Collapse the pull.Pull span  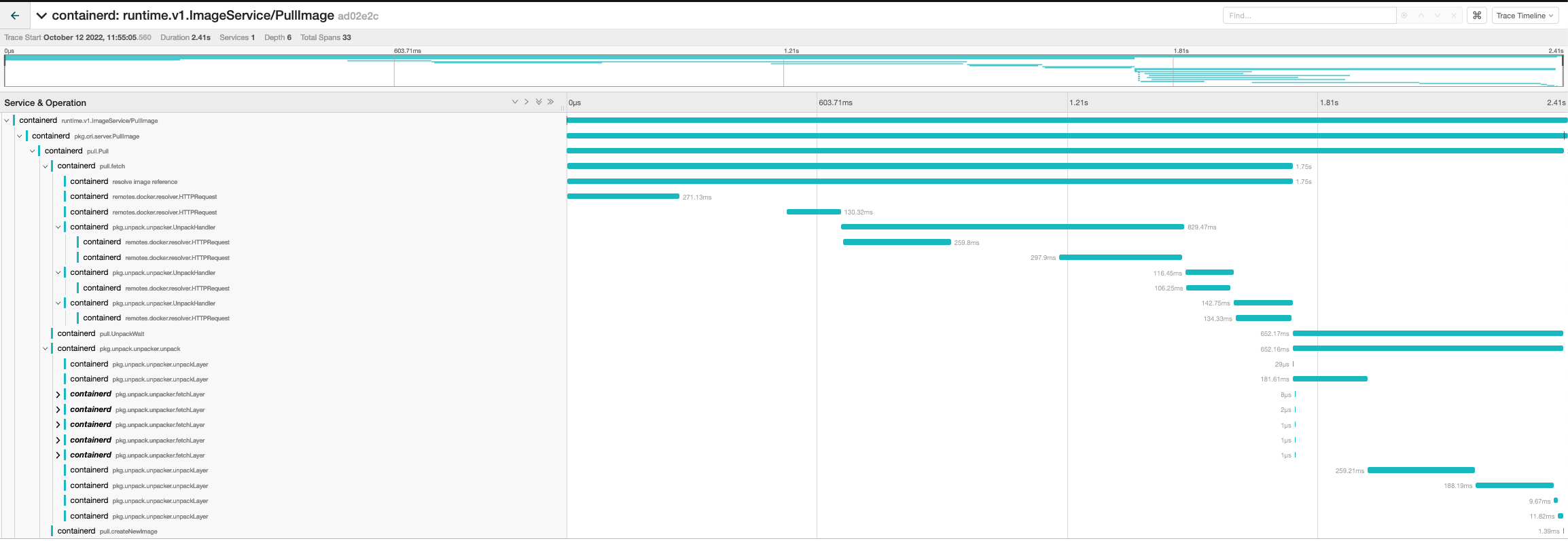[33, 151]
